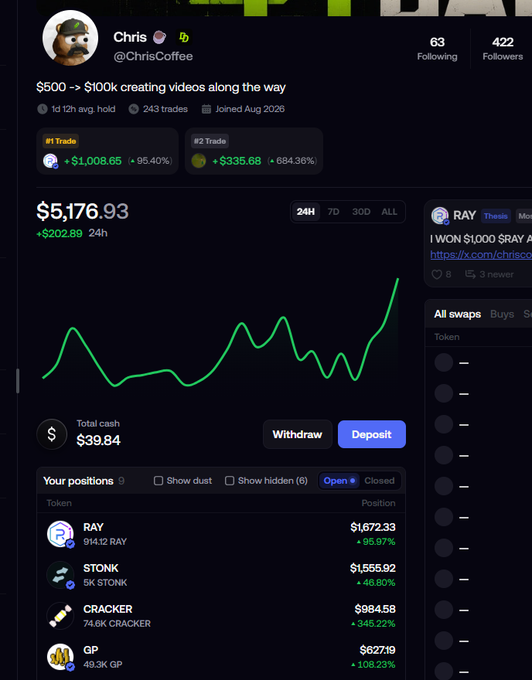Screen dimensions: 532x680
Task: Click GP position value $627.19
Action: coord(377,650)
